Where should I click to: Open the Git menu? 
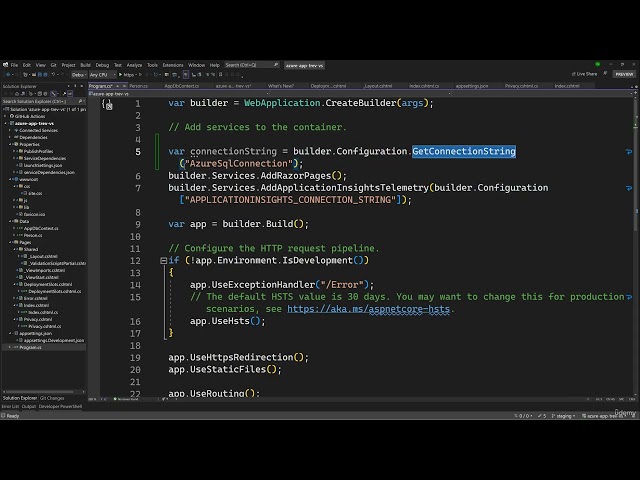(53, 65)
